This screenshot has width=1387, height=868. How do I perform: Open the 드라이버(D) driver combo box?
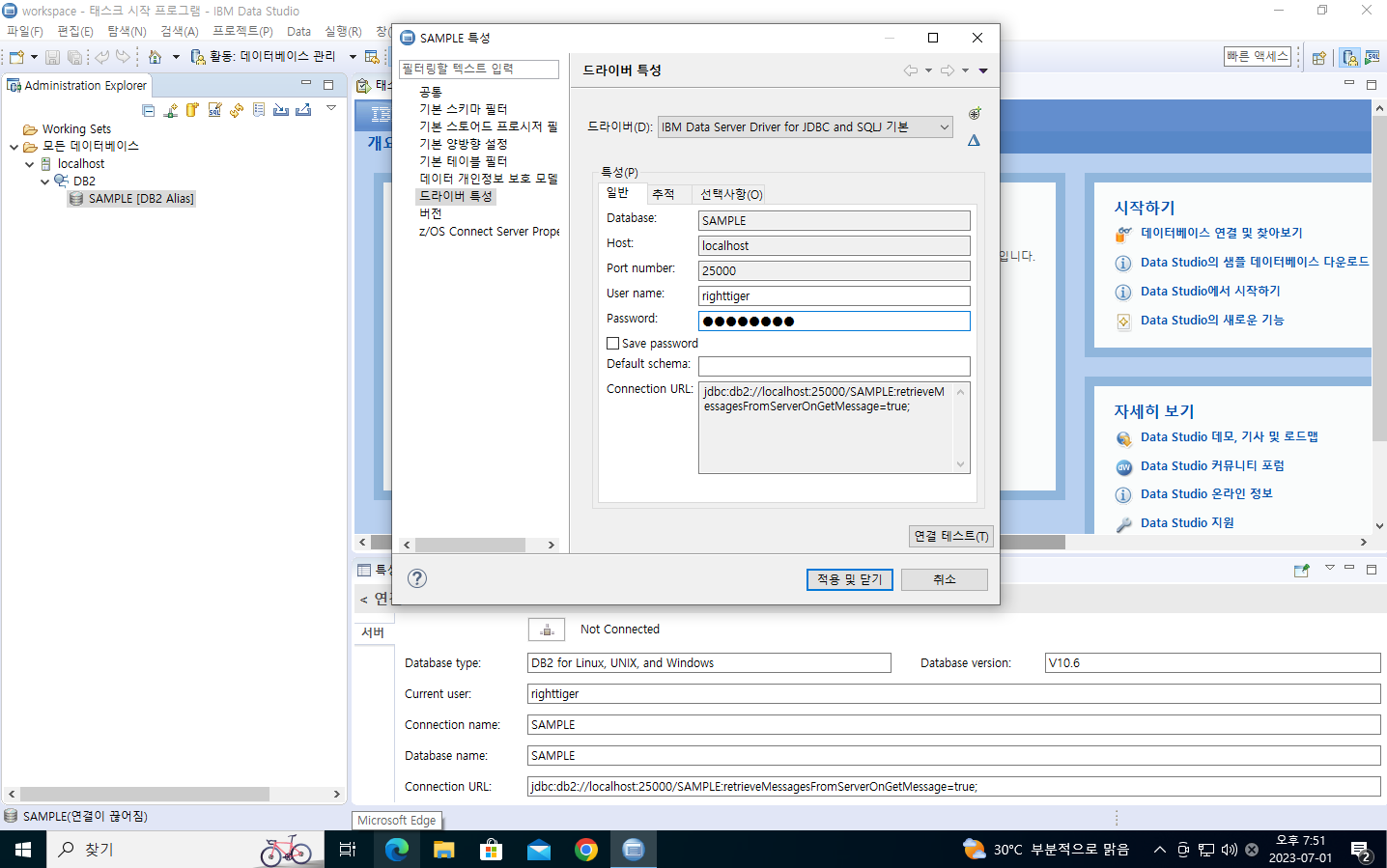coord(806,127)
